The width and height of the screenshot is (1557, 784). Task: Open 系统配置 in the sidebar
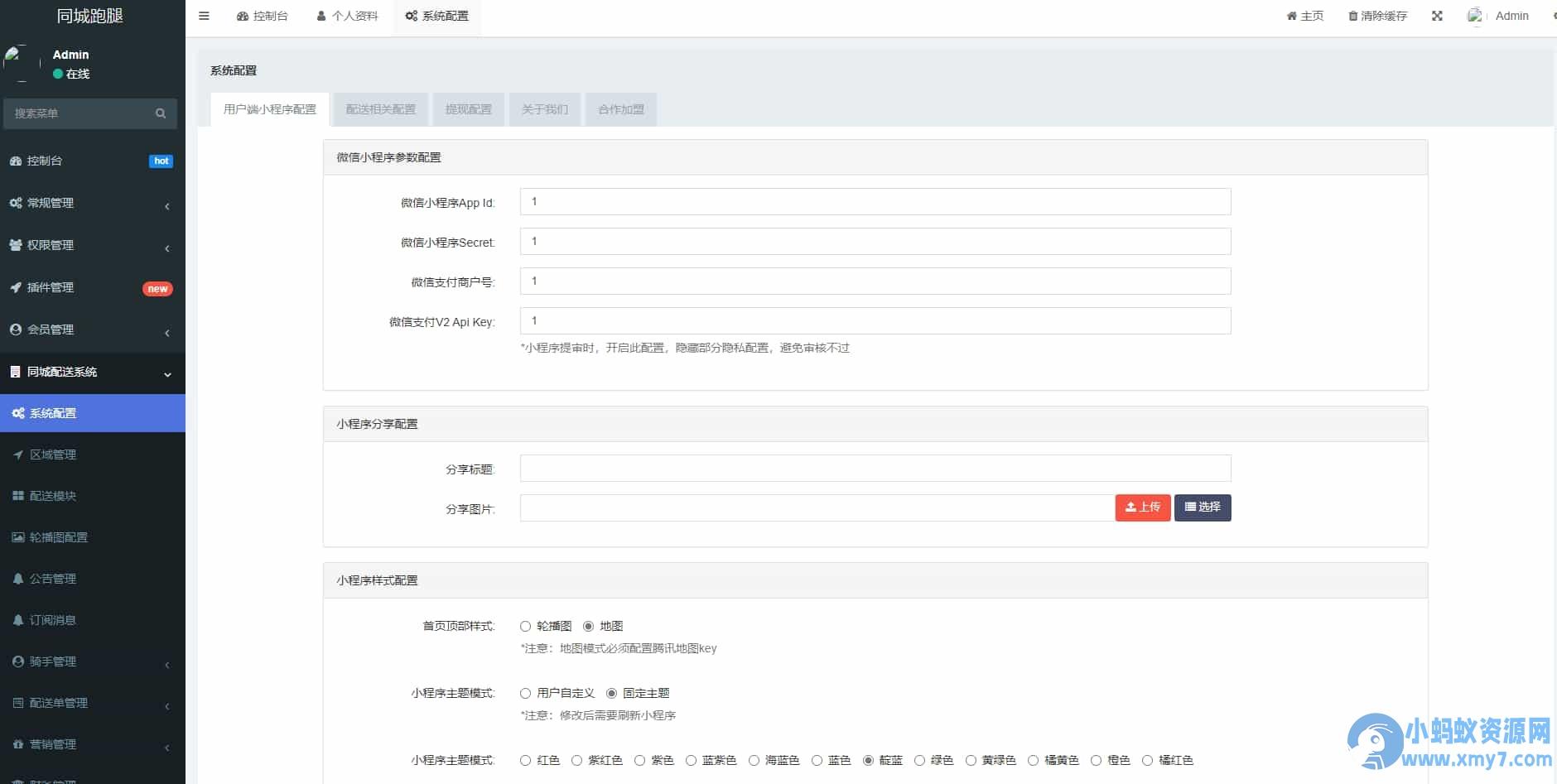pyautogui.click(x=93, y=413)
